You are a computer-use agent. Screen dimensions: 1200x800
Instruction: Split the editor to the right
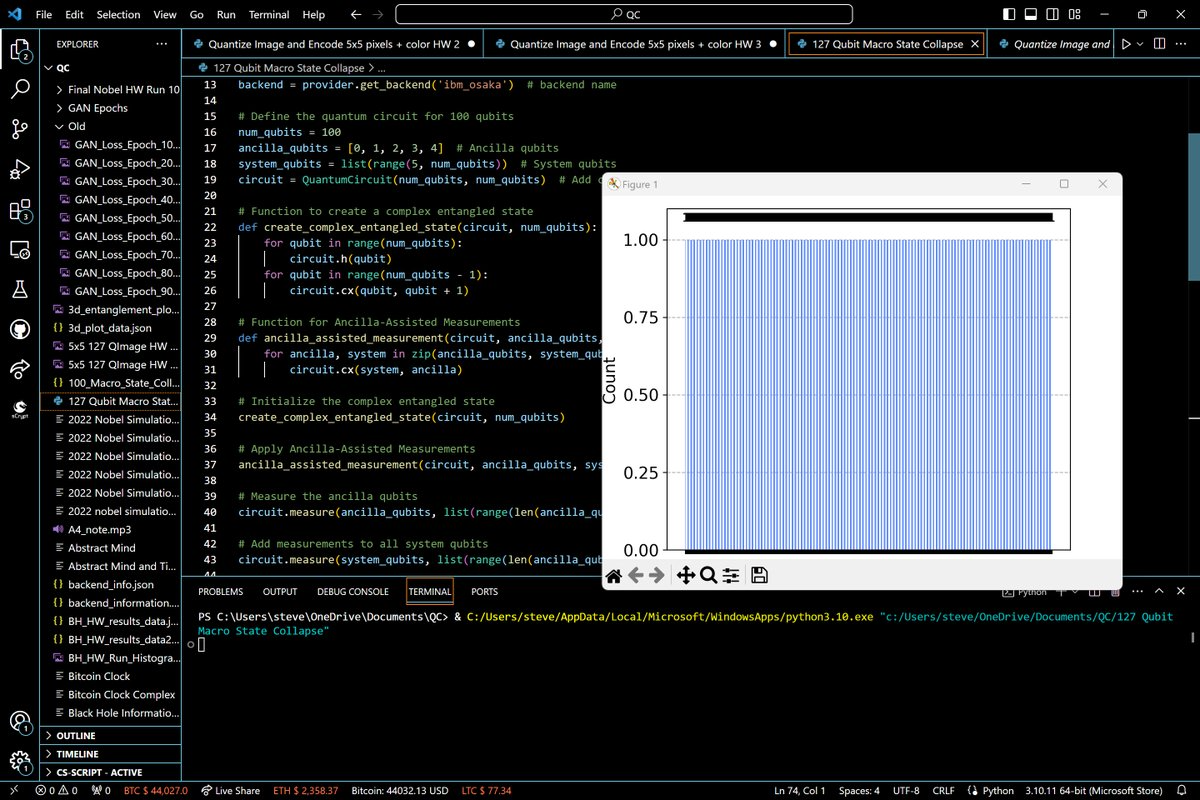[x=1158, y=44]
